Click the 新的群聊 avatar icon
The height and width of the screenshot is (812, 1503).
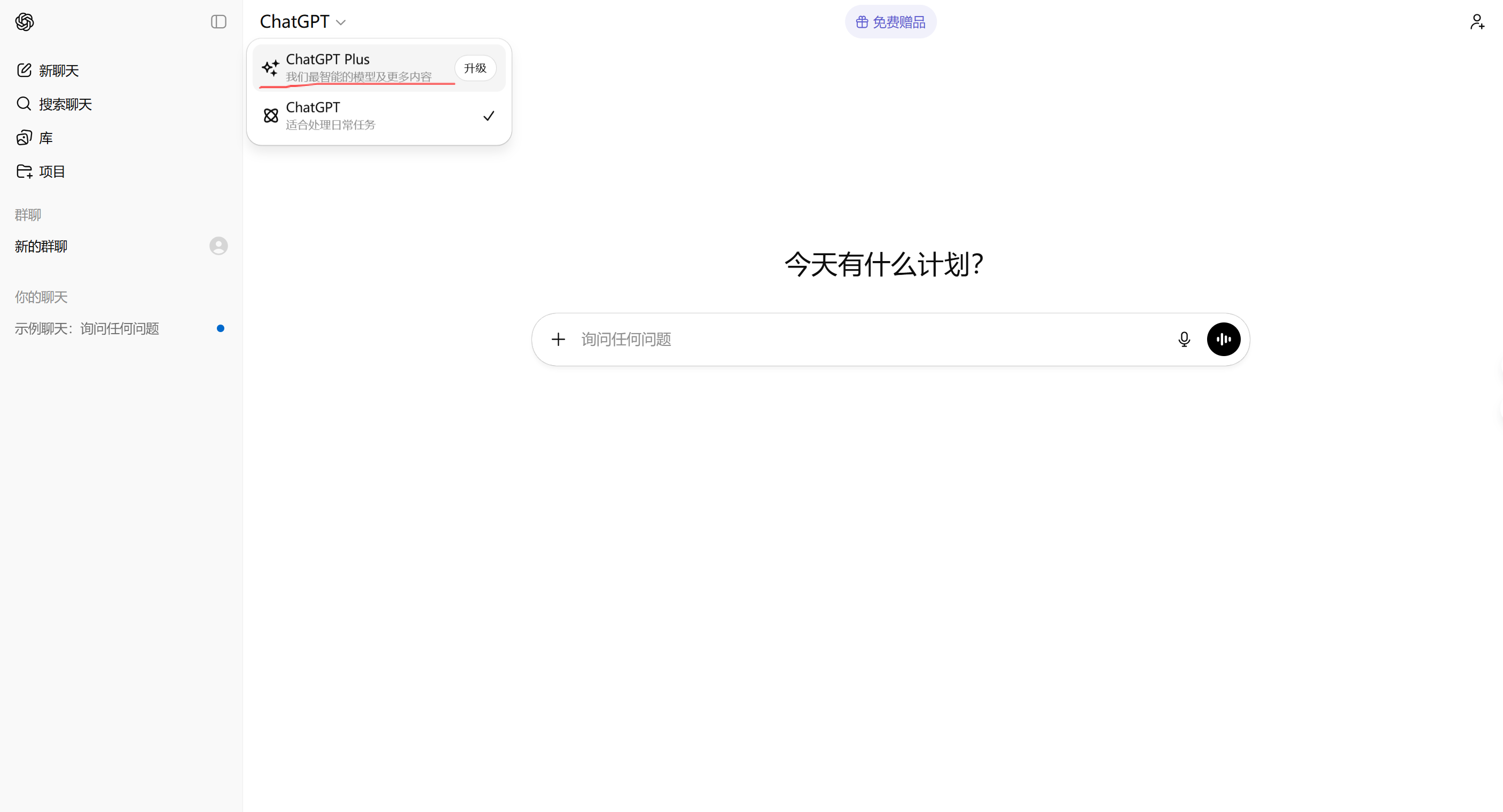(218, 246)
